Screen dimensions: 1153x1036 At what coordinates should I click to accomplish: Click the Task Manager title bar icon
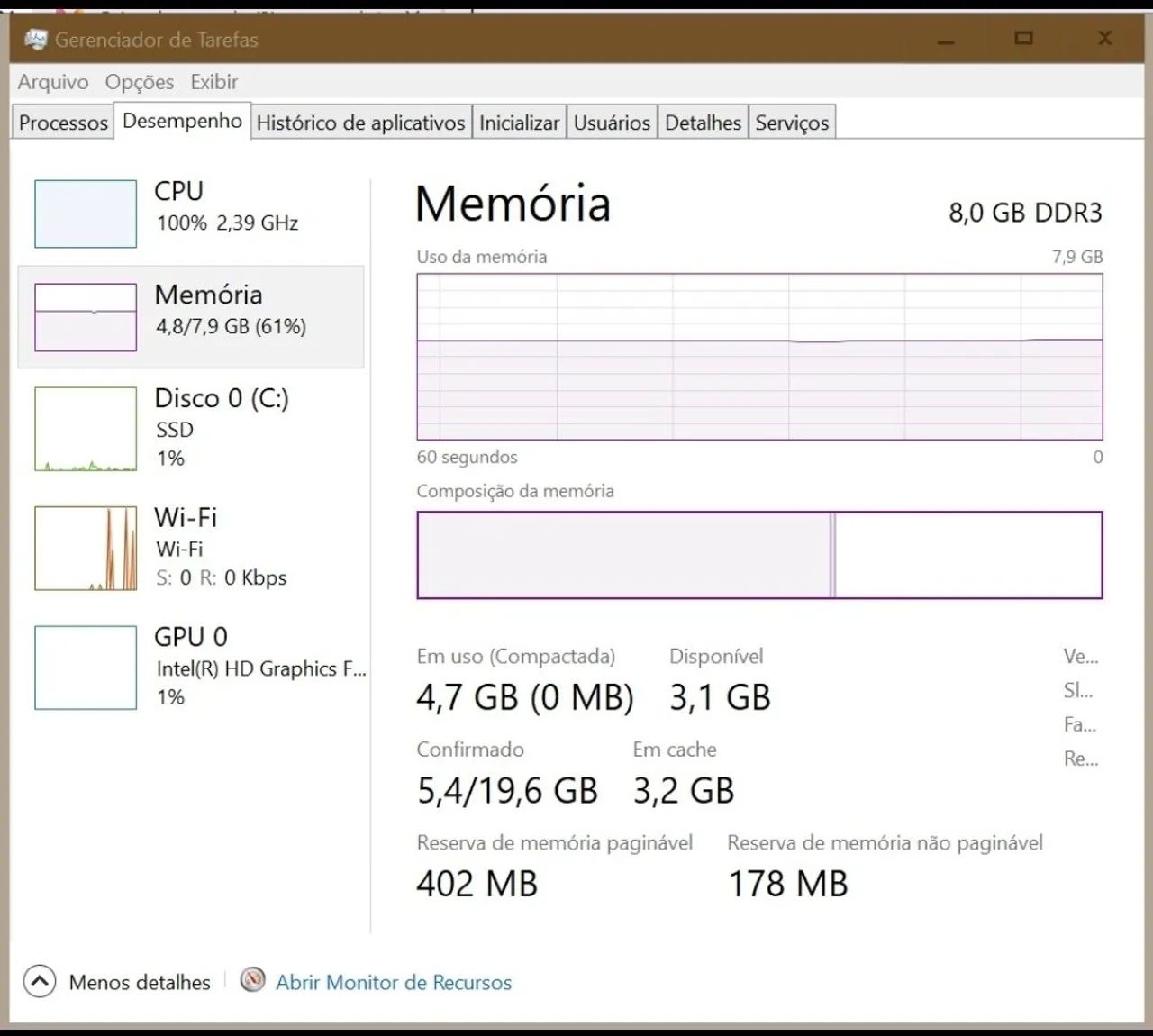[36, 40]
